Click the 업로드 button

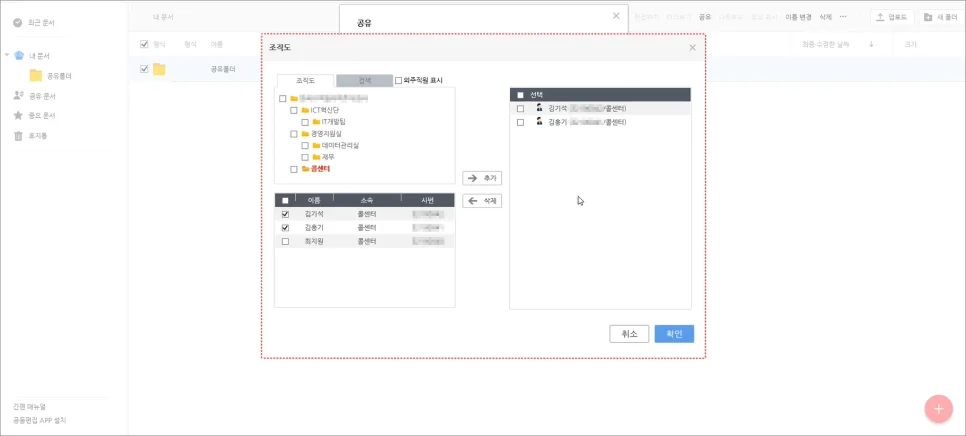tap(891, 17)
